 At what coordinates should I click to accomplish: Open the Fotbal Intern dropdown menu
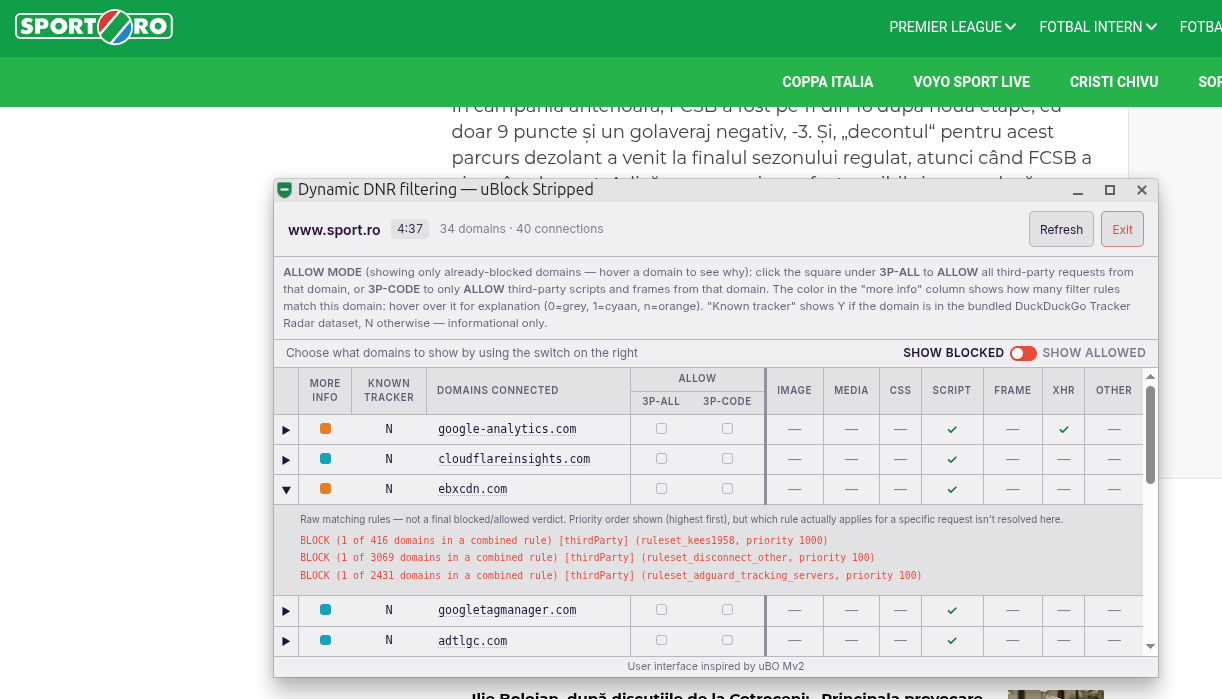1098,27
